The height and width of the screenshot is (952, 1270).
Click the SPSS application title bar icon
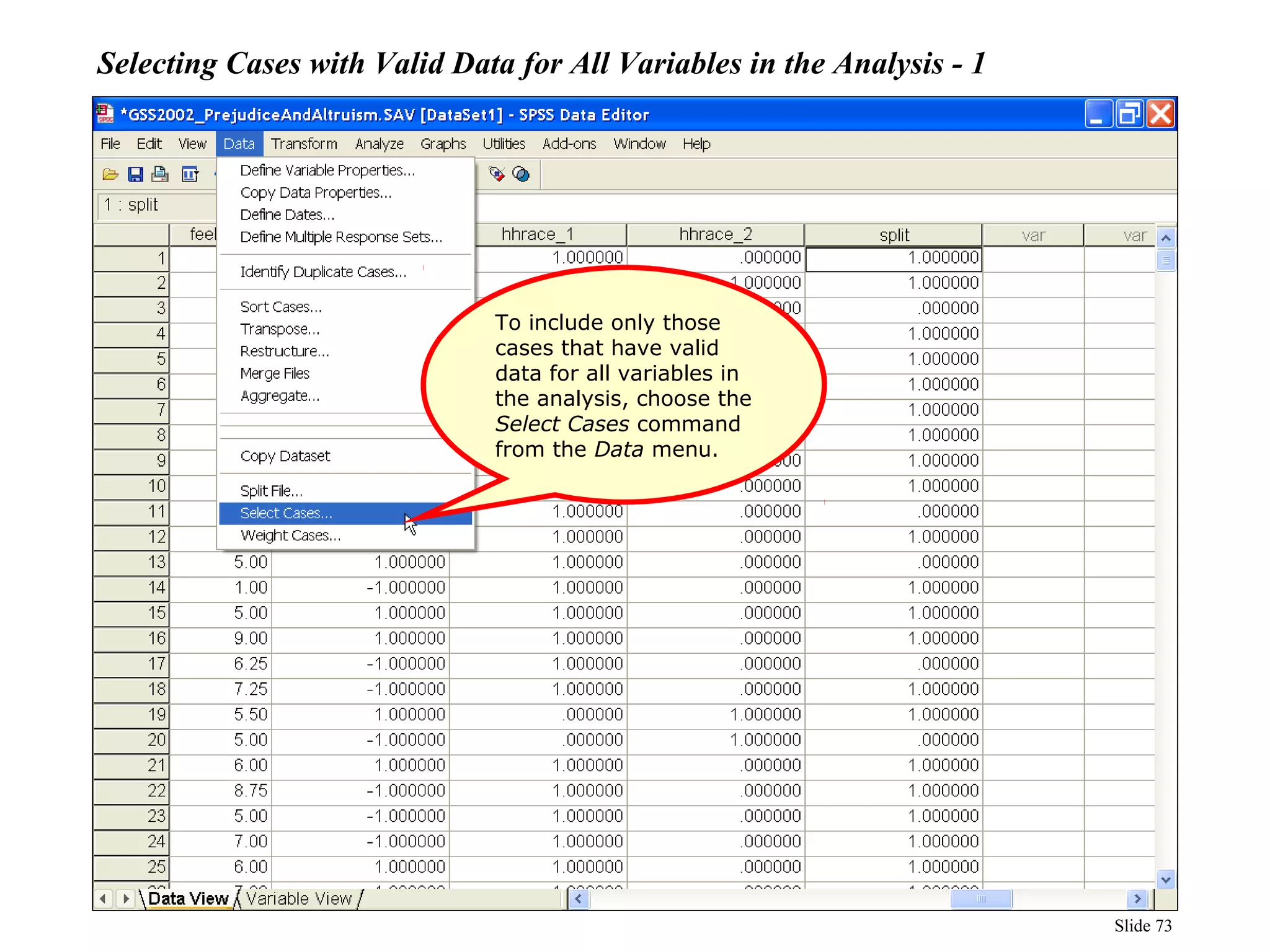(105, 114)
